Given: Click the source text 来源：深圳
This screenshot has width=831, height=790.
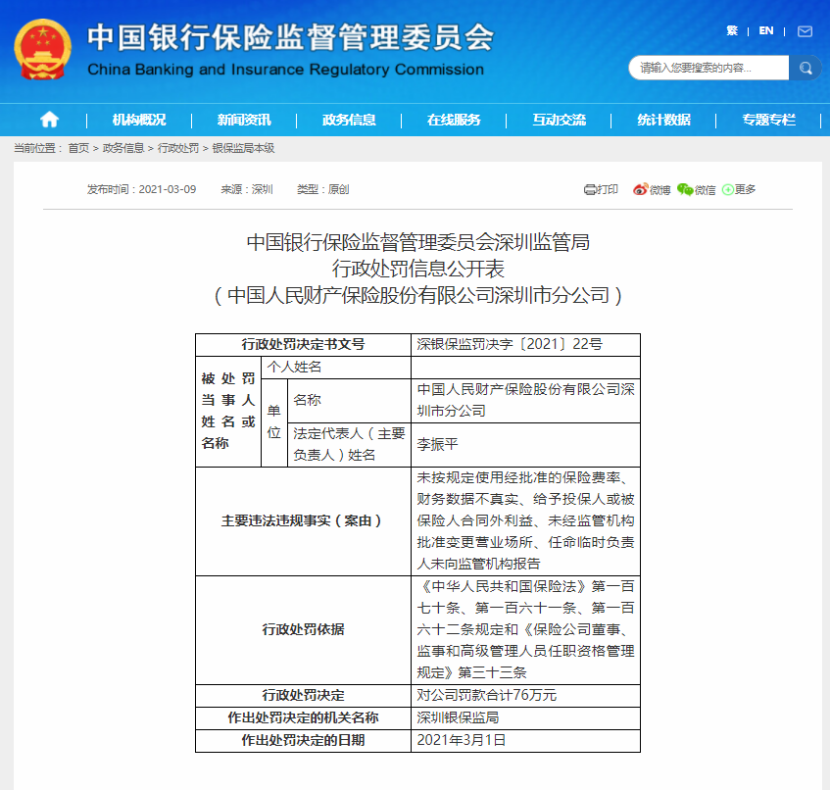Looking at the screenshot, I should pos(246,189).
